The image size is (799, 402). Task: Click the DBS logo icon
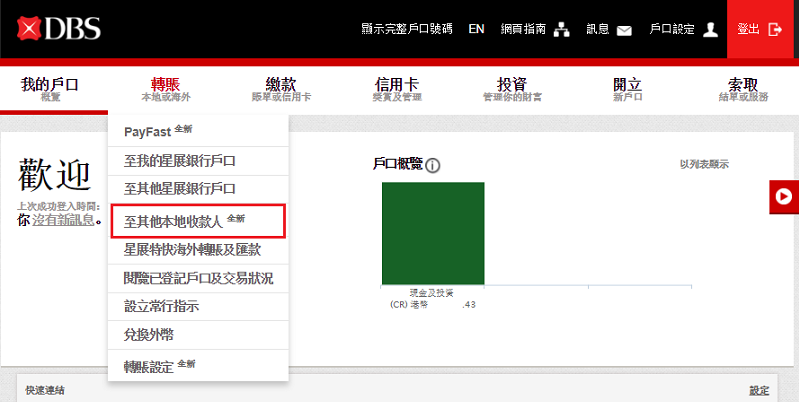click(x=30, y=30)
